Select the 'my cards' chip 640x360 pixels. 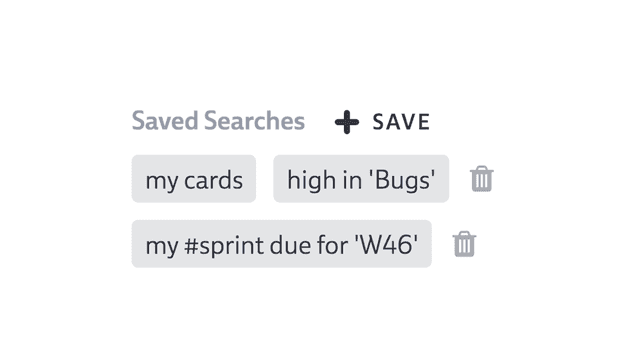coord(194,178)
